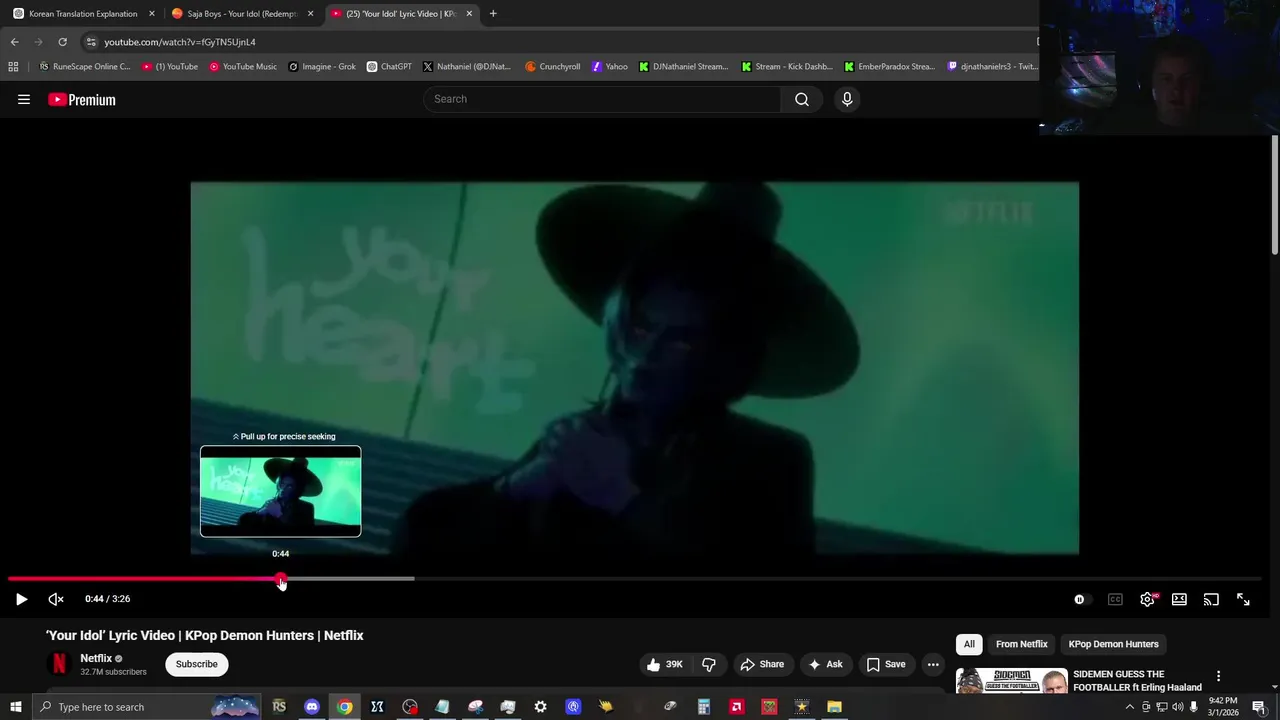Open the Netflix channel avatar
This screenshot has width=1280, height=720.
pos(59,664)
